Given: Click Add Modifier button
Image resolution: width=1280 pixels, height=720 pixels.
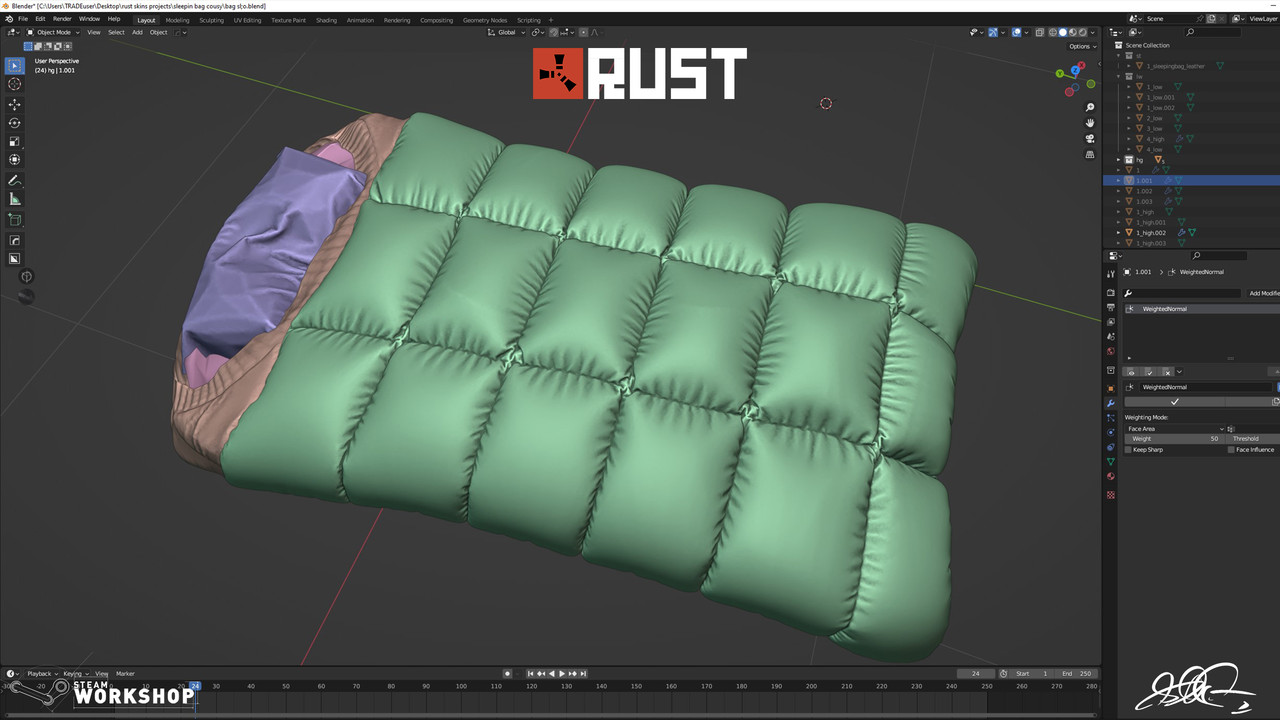Looking at the screenshot, I should (1262, 293).
